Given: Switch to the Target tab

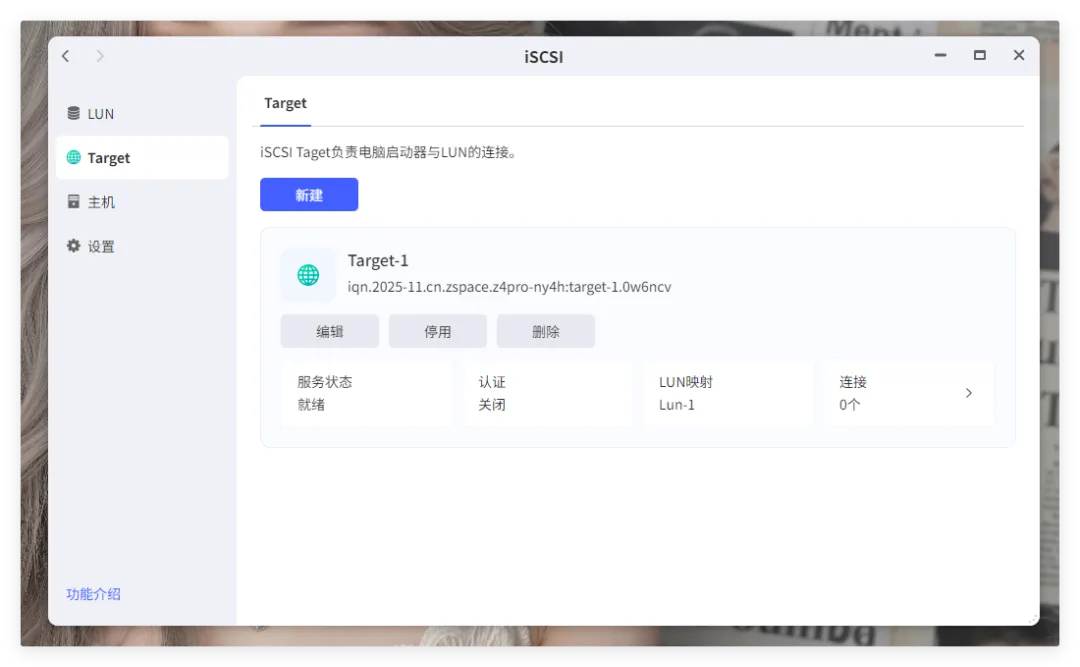Looking at the screenshot, I should pyautogui.click(x=285, y=103).
